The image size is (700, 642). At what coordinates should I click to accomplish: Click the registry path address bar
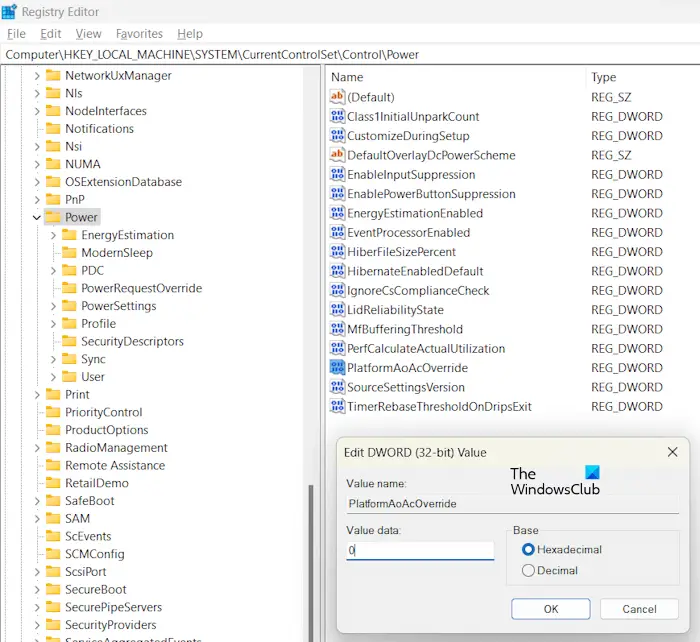(350, 54)
